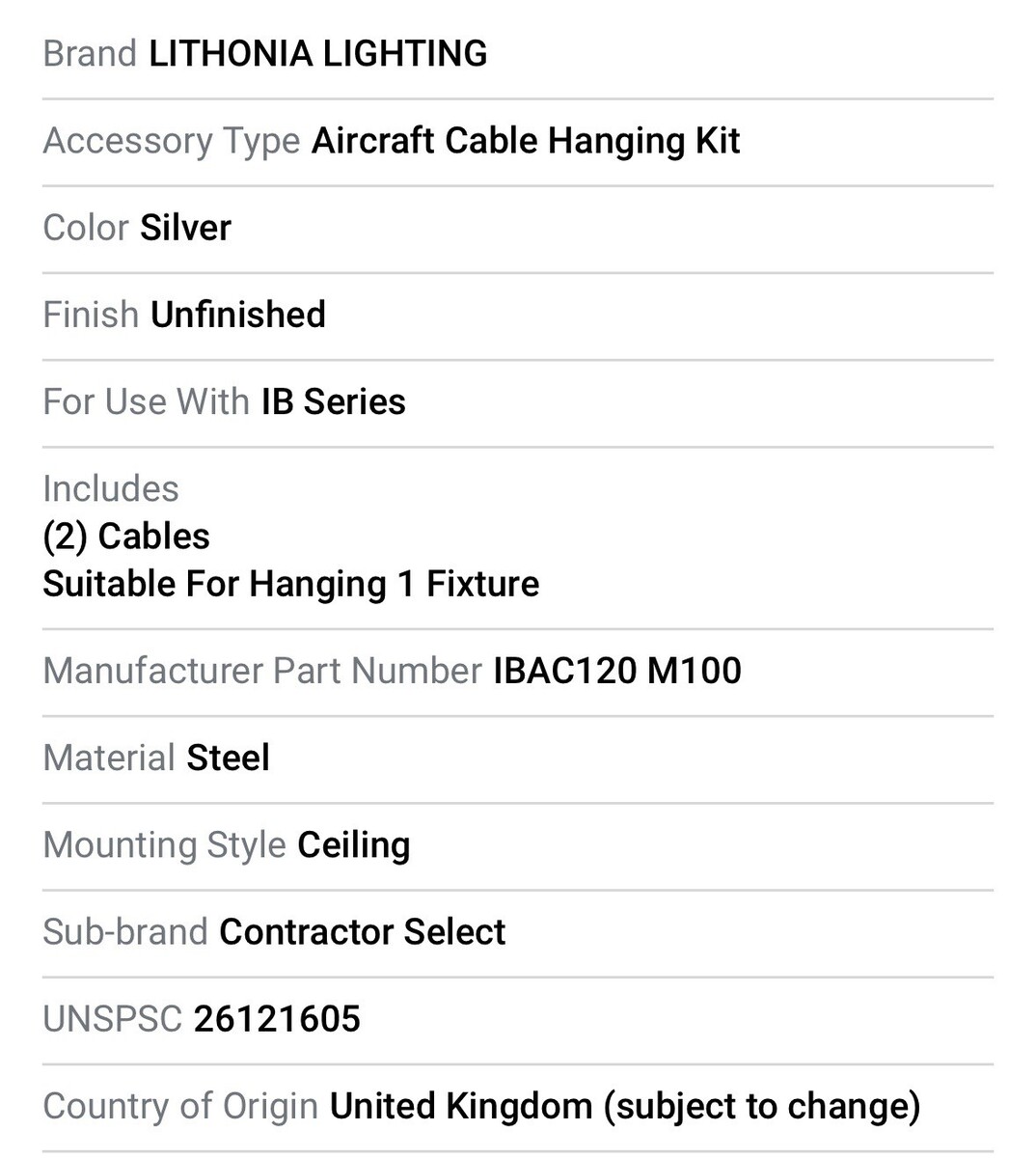Image resolution: width=1036 pixels, height=1158 pixels.
Task: Click the Includes label
Action: pos(111,488)
